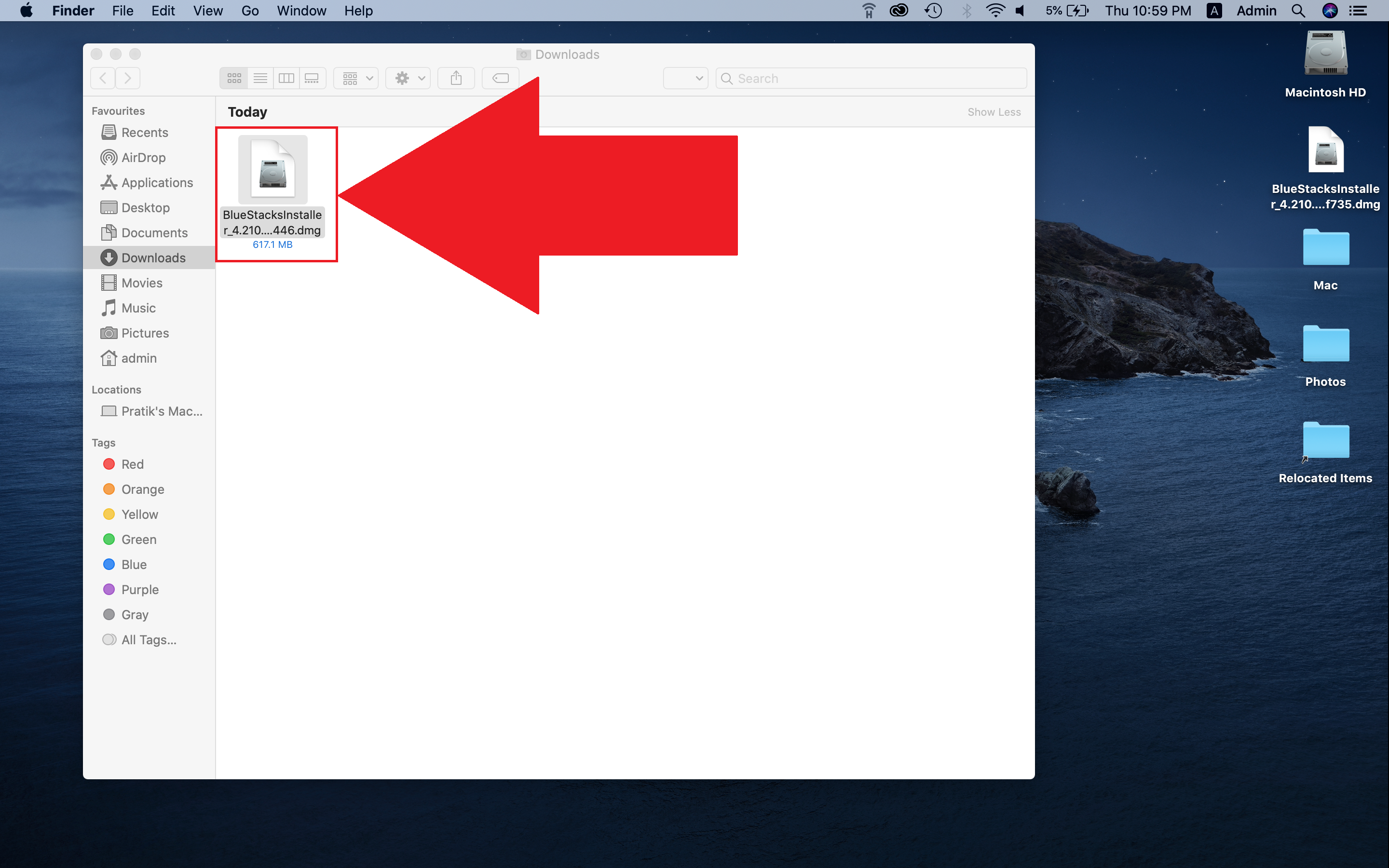Switch to icon view in Finder toolbar
1389x868 pixels.
233,77
